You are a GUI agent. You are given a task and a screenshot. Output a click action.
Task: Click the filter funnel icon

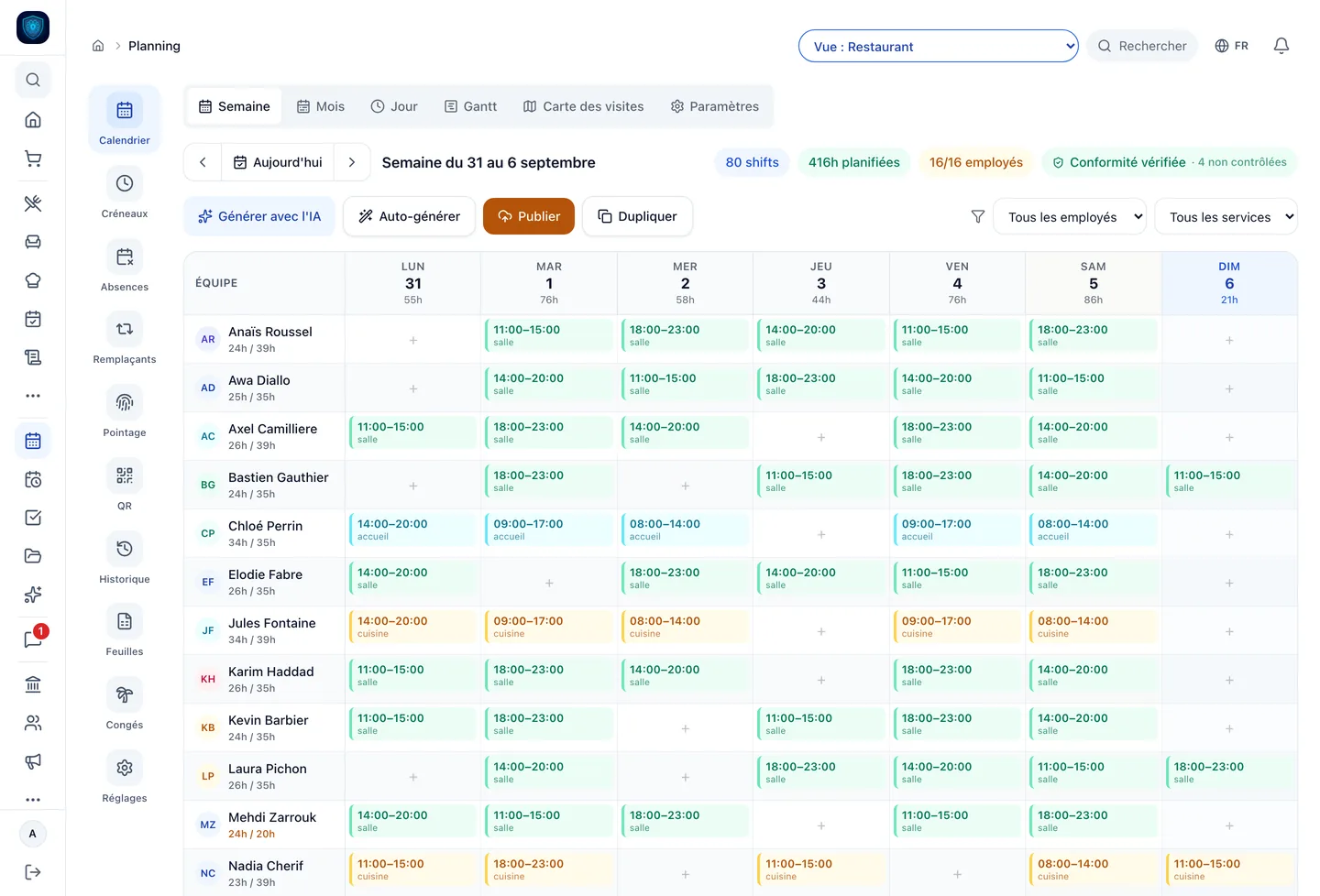tap(978, 216)
